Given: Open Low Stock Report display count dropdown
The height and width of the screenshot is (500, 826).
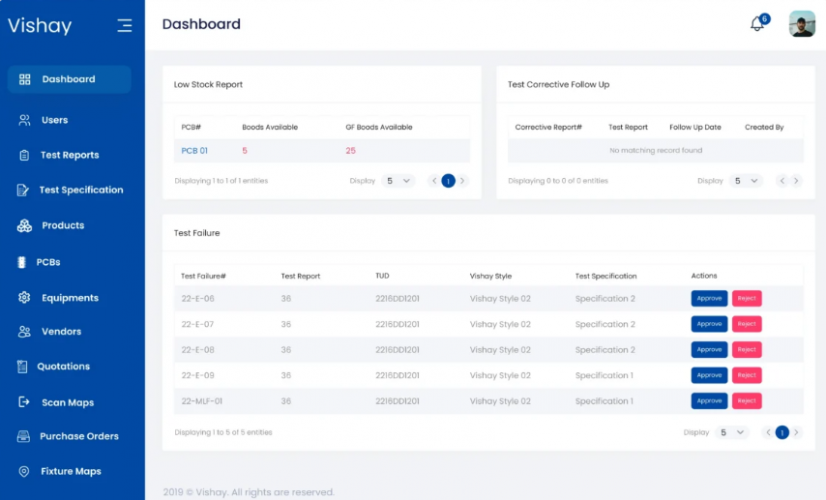Looking at the screenshot, I should coord(398,181).
